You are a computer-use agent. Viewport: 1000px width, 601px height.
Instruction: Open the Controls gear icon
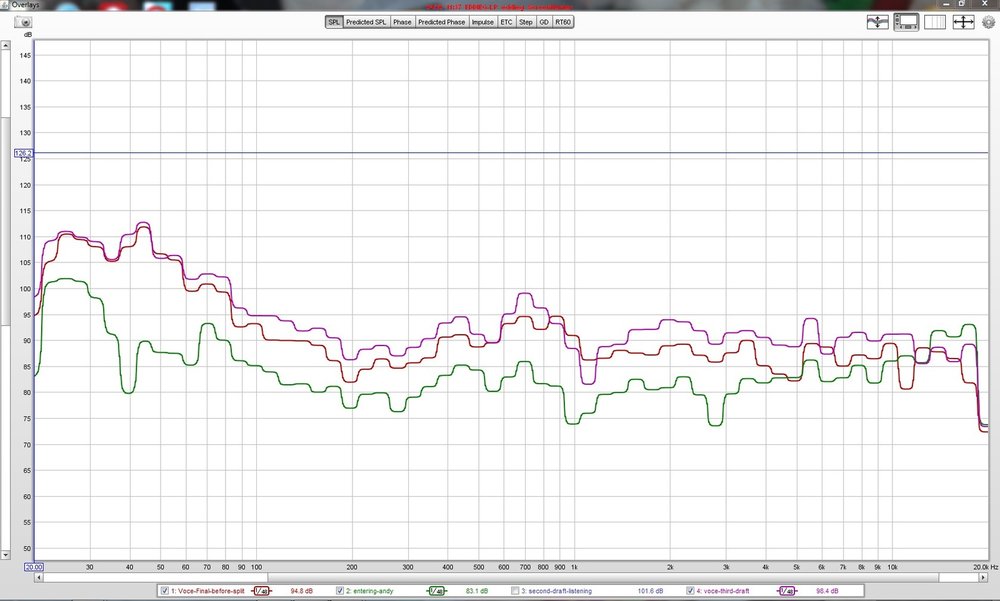pyautogui.click(x=989, y=22)
